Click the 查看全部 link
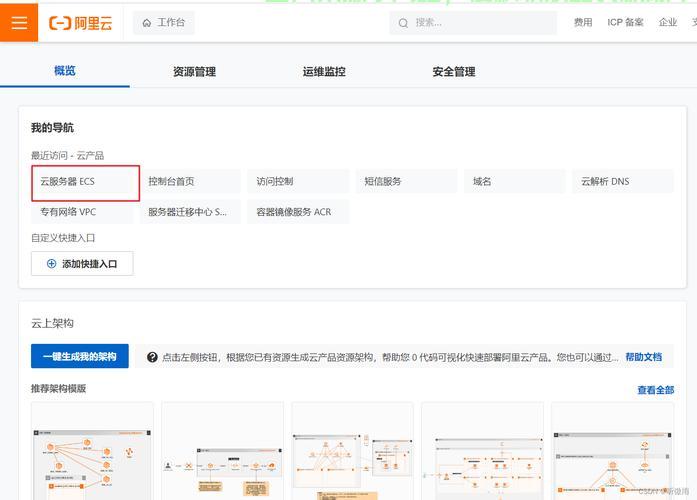The width and height of the screenshot is (697, 500). click(x=656, y=390)
